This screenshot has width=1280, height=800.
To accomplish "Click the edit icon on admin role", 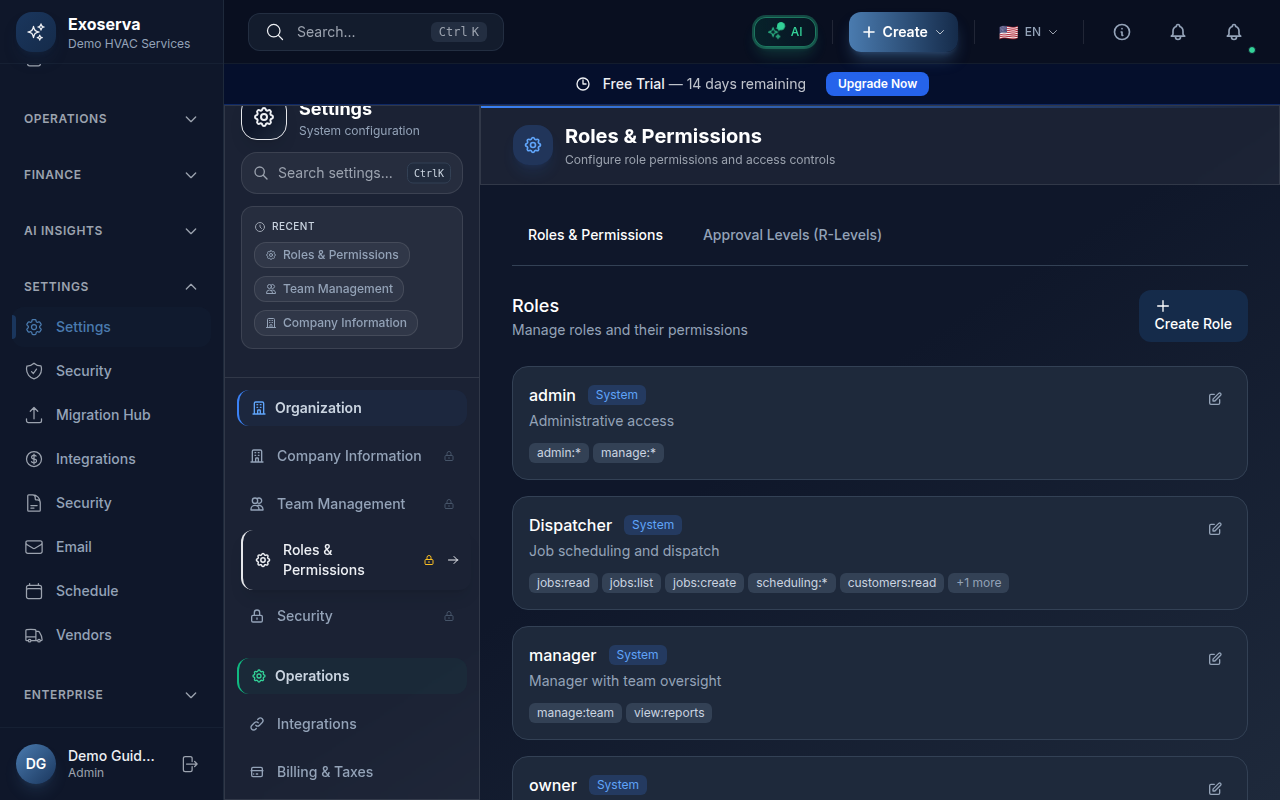I will click(x=1215, y=399).
